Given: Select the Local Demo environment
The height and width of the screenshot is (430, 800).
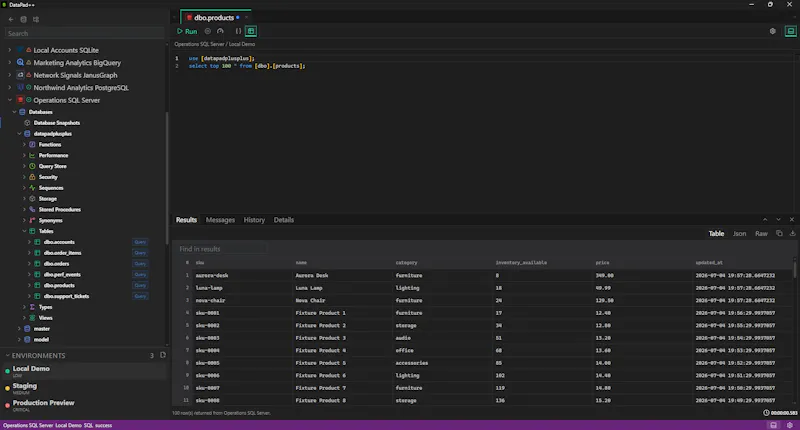Looking at the screenshot, I should tap(84, 371).
